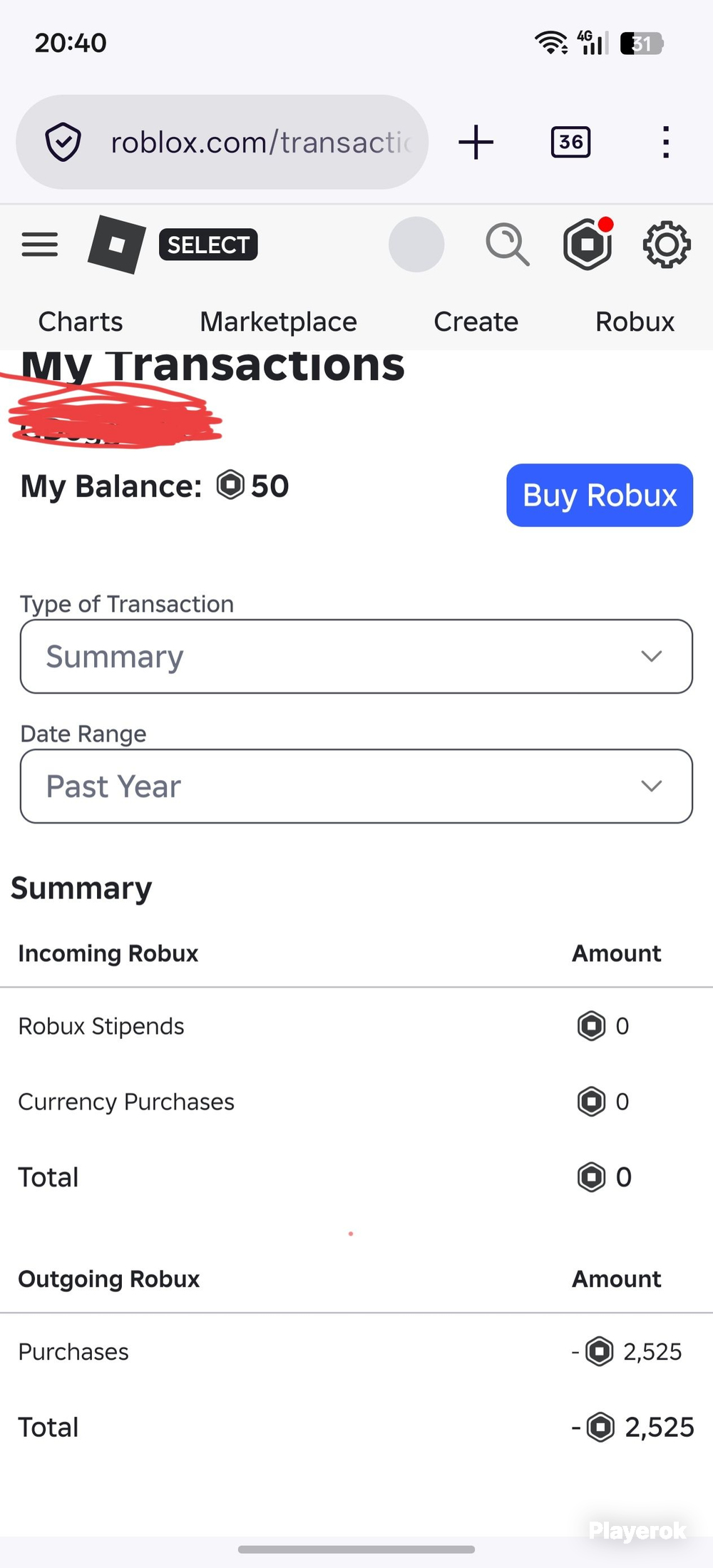The height and width of the screenshot is (1568, 713).
Task: Expand the Date Range Past Year dropdown
Action: tap(356, 786)
